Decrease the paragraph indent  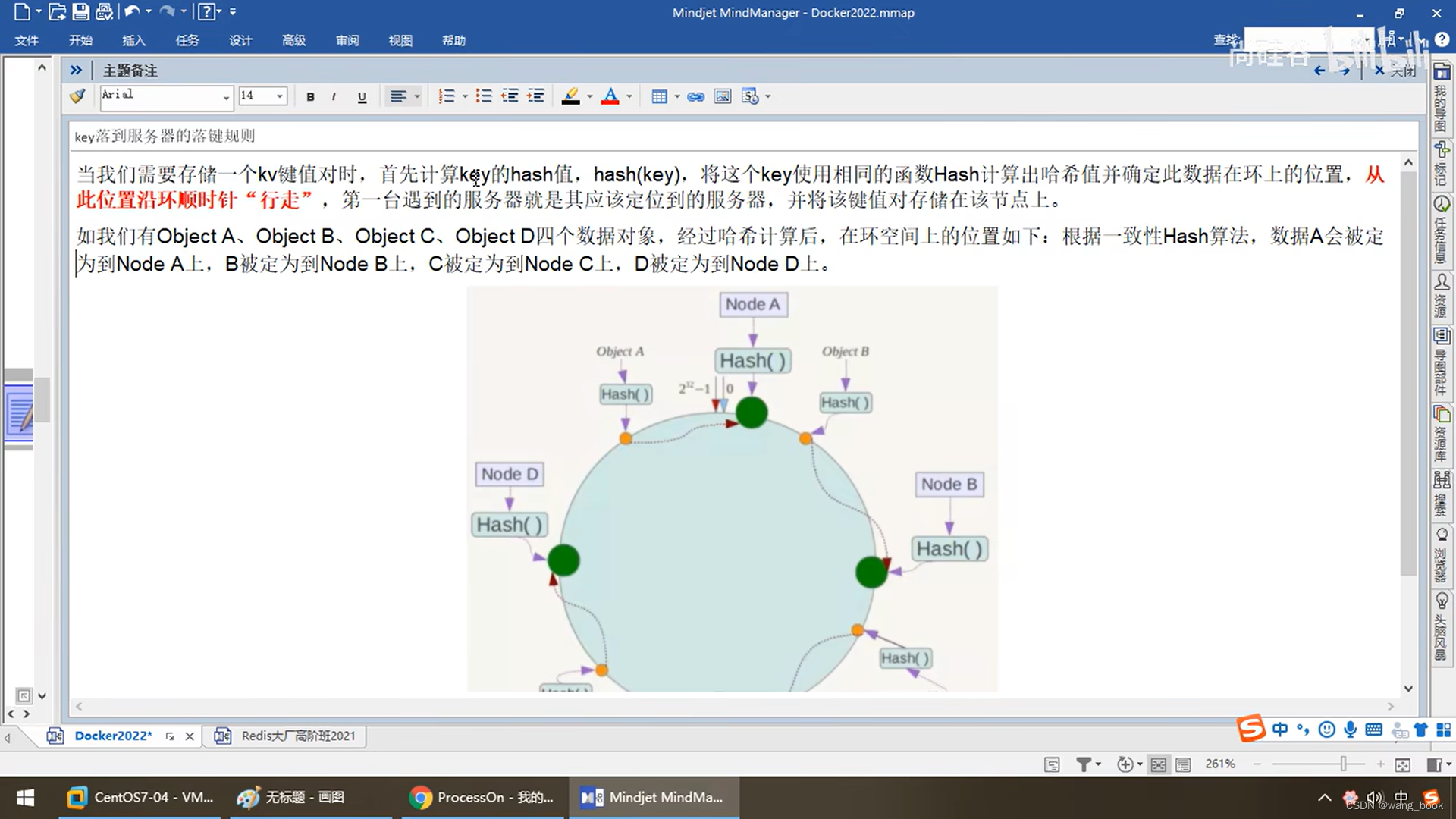510,96
